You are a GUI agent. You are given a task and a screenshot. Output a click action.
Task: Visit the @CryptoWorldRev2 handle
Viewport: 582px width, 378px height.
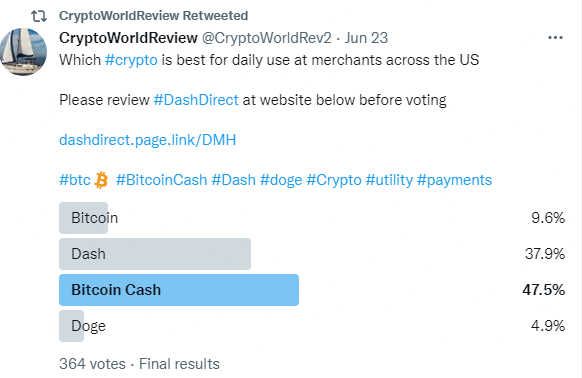pos(267,38)
